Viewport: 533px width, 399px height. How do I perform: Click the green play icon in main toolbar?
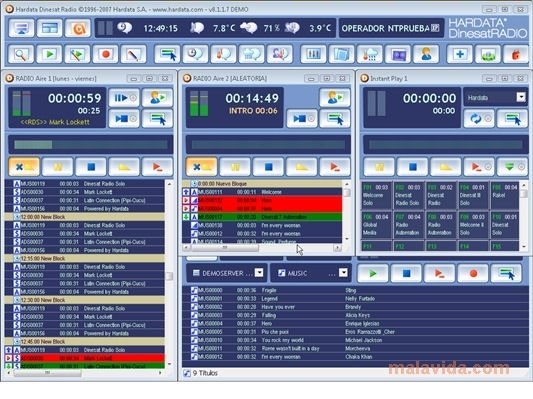point(49,54)
